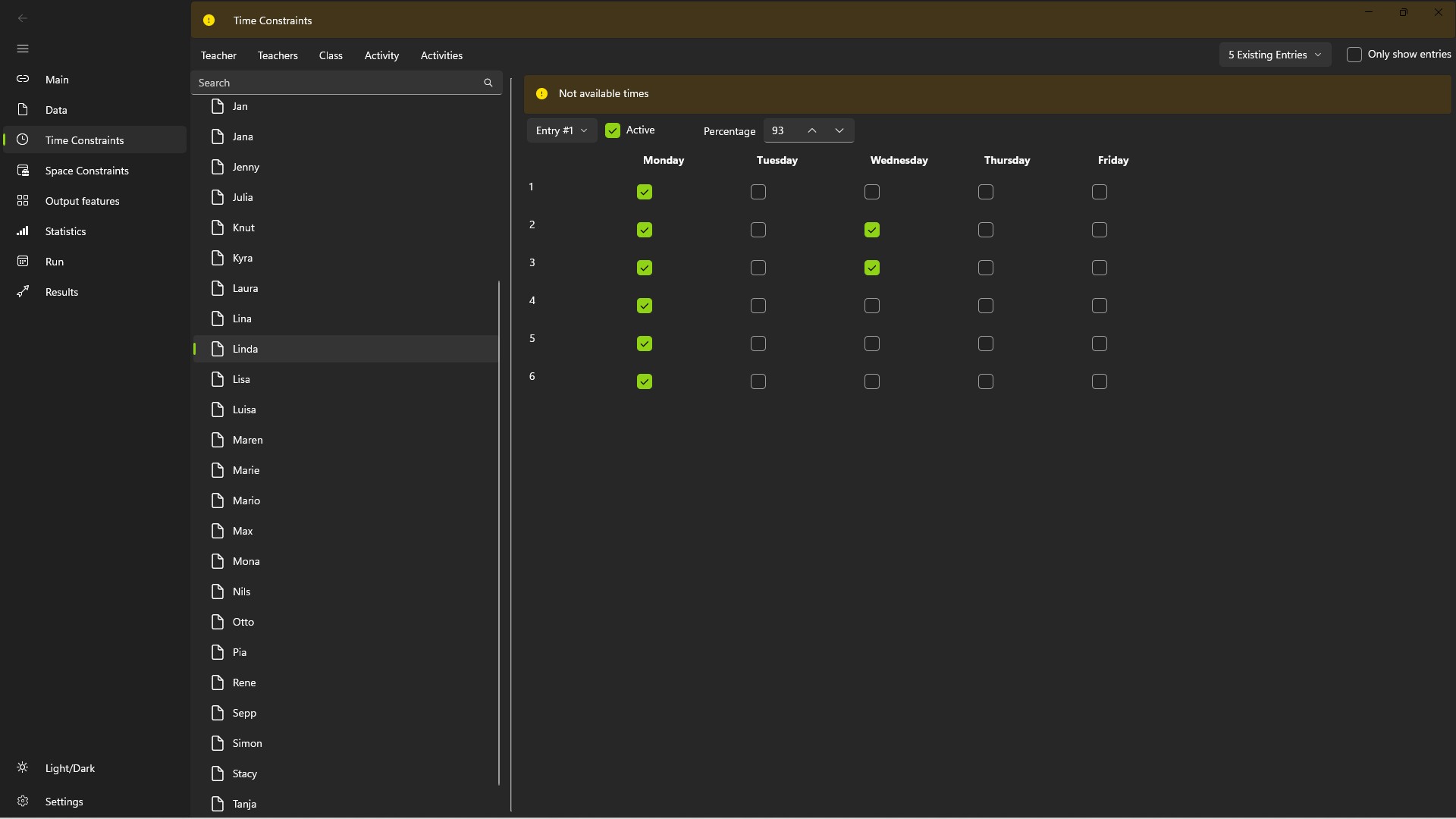1456x819 pixels.
Task: Check Tuesday period 1 checkbox
Action: click(x=758, y=192)
